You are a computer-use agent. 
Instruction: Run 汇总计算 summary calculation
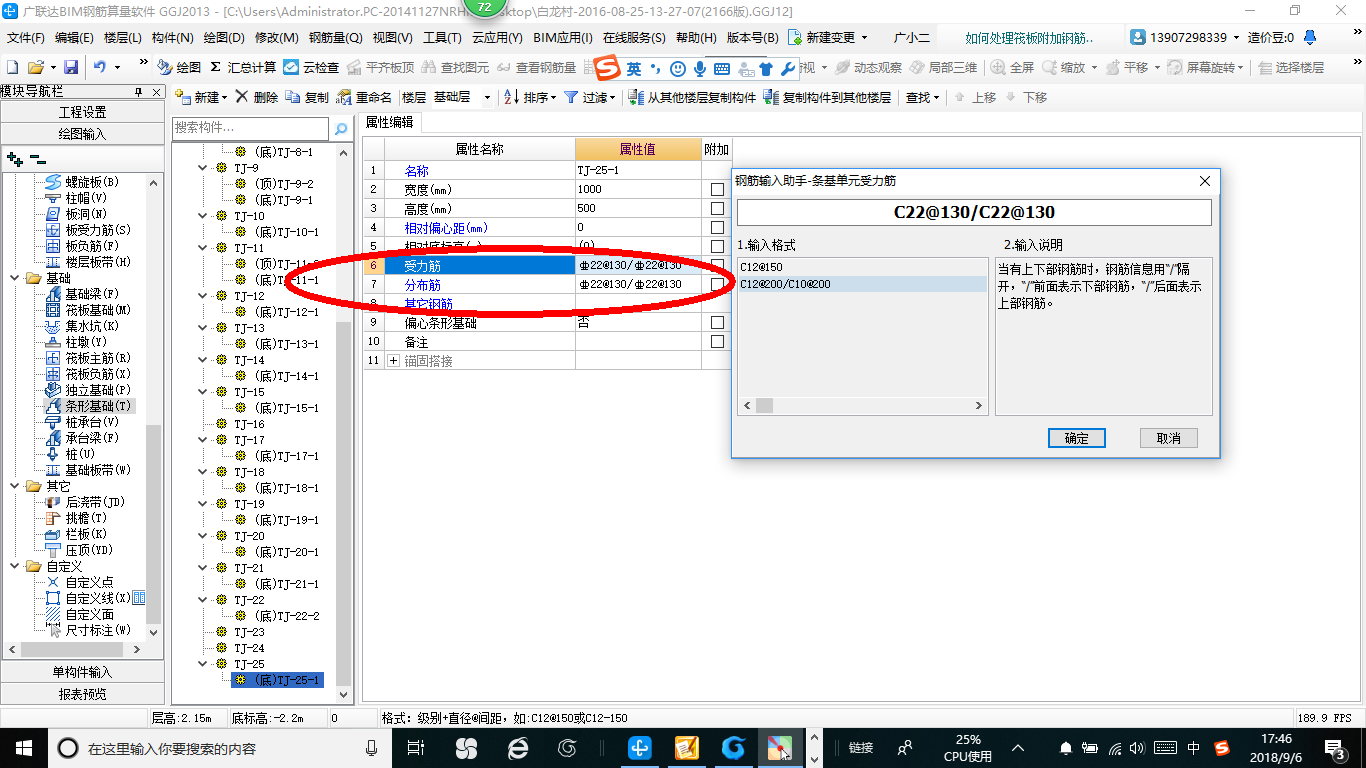click(243, 67)
